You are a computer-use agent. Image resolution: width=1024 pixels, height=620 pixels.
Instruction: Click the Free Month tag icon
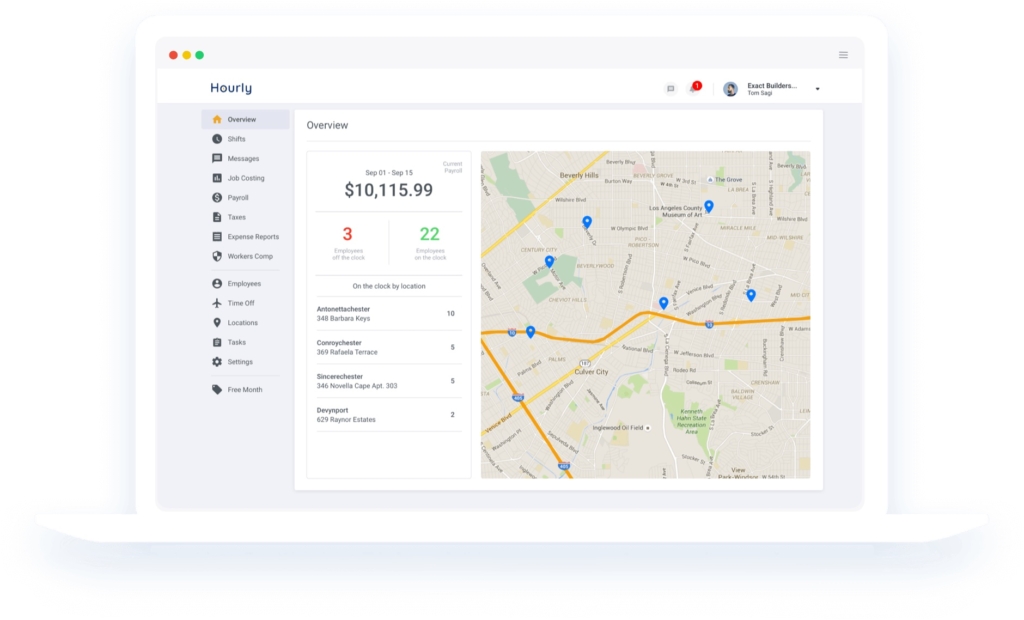217,390
